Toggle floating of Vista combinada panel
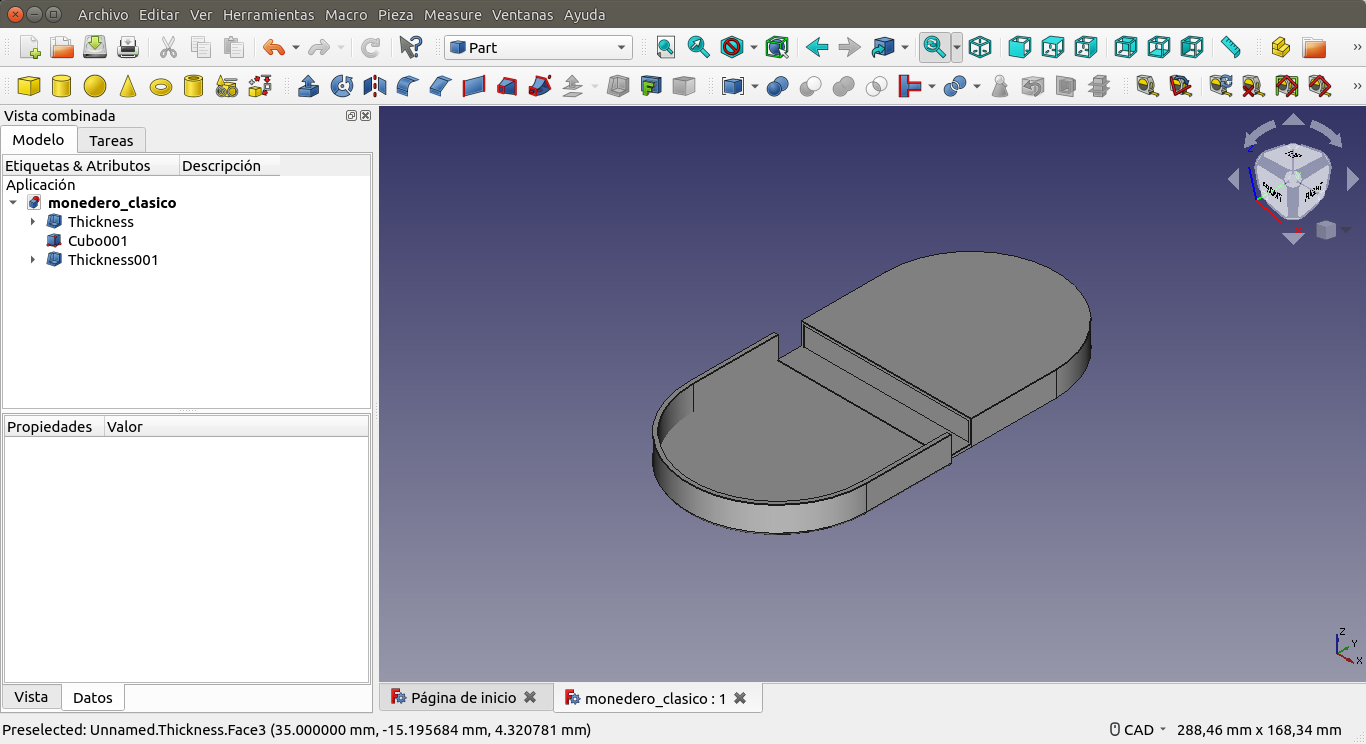The height and width of the screenshot is (744, 1366). [351, 116]
